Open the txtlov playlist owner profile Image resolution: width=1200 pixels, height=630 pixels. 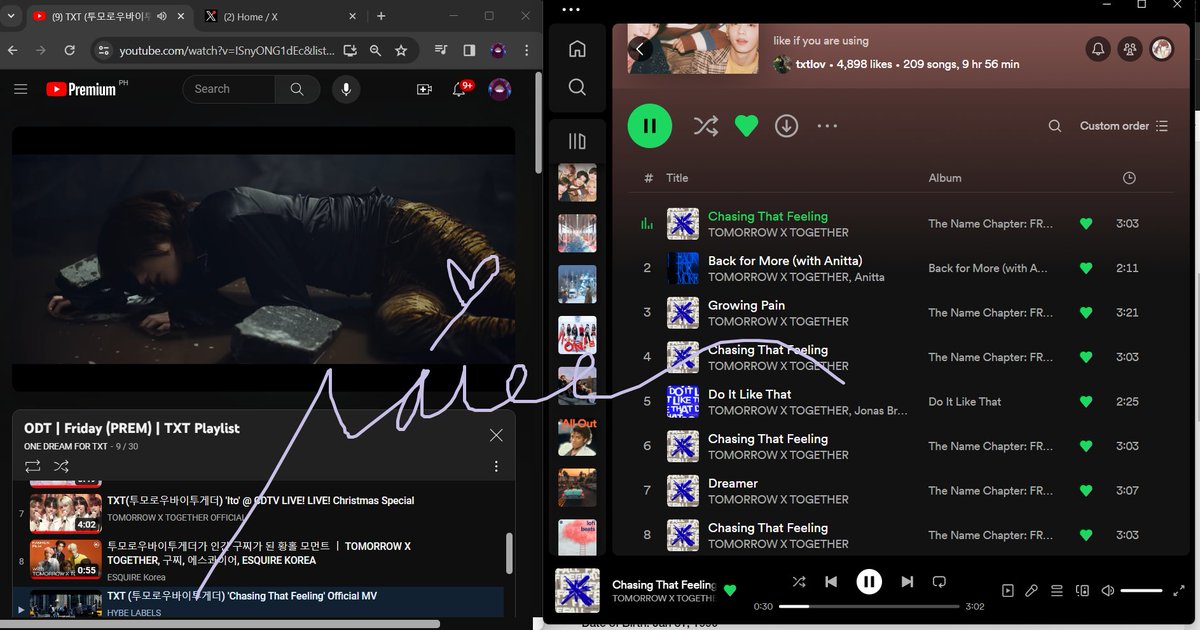pyautogui.click(x=811, y=64)
